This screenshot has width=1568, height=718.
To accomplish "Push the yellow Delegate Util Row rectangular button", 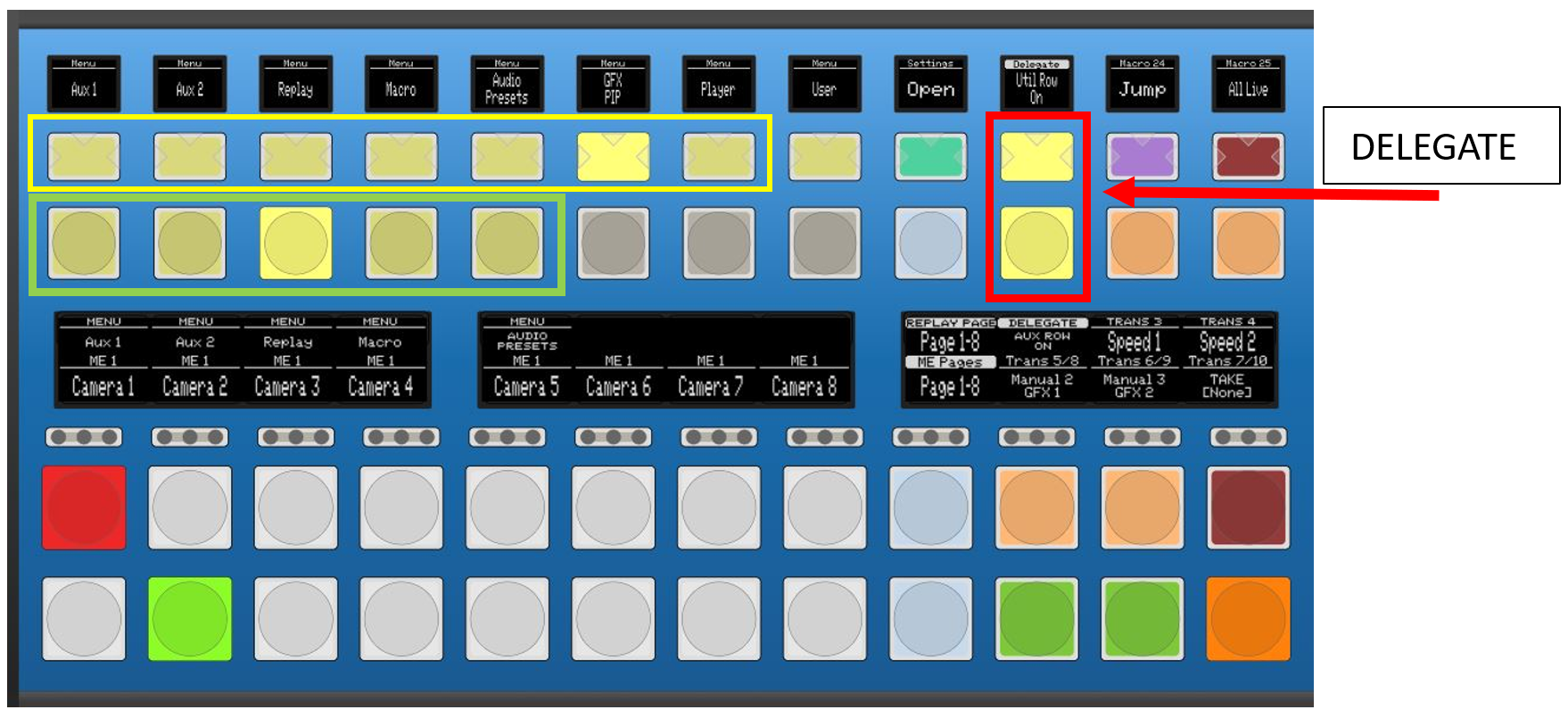I will click(1036, 157).
